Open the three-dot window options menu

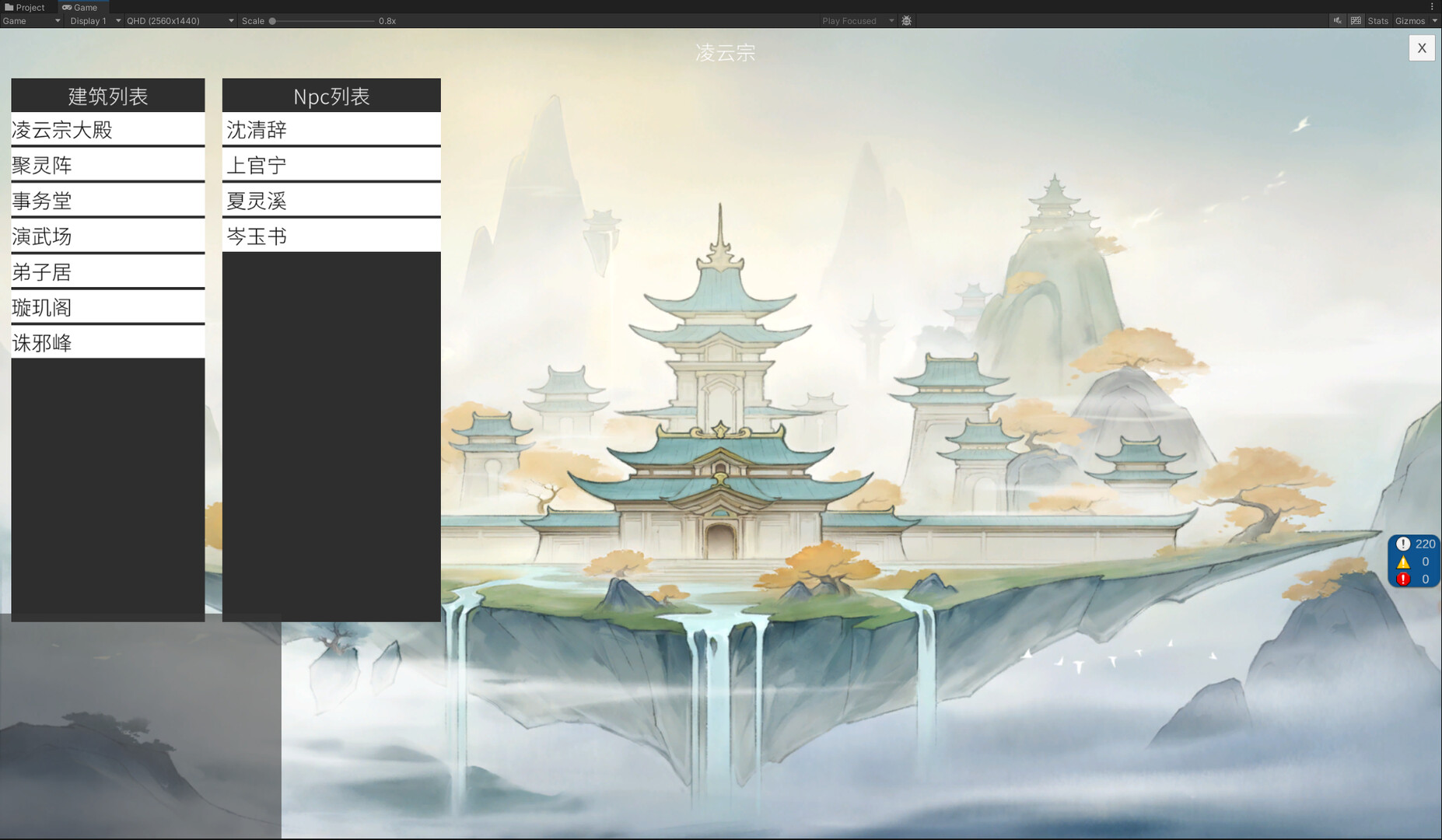tap(1432, 6)
